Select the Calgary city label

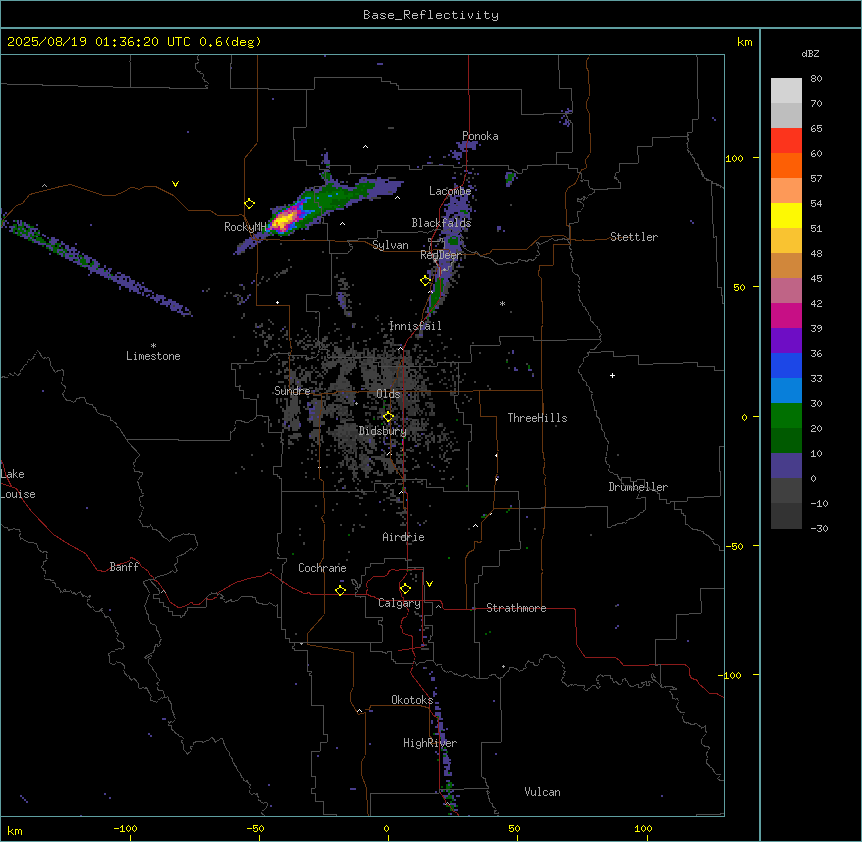point(399,603)
